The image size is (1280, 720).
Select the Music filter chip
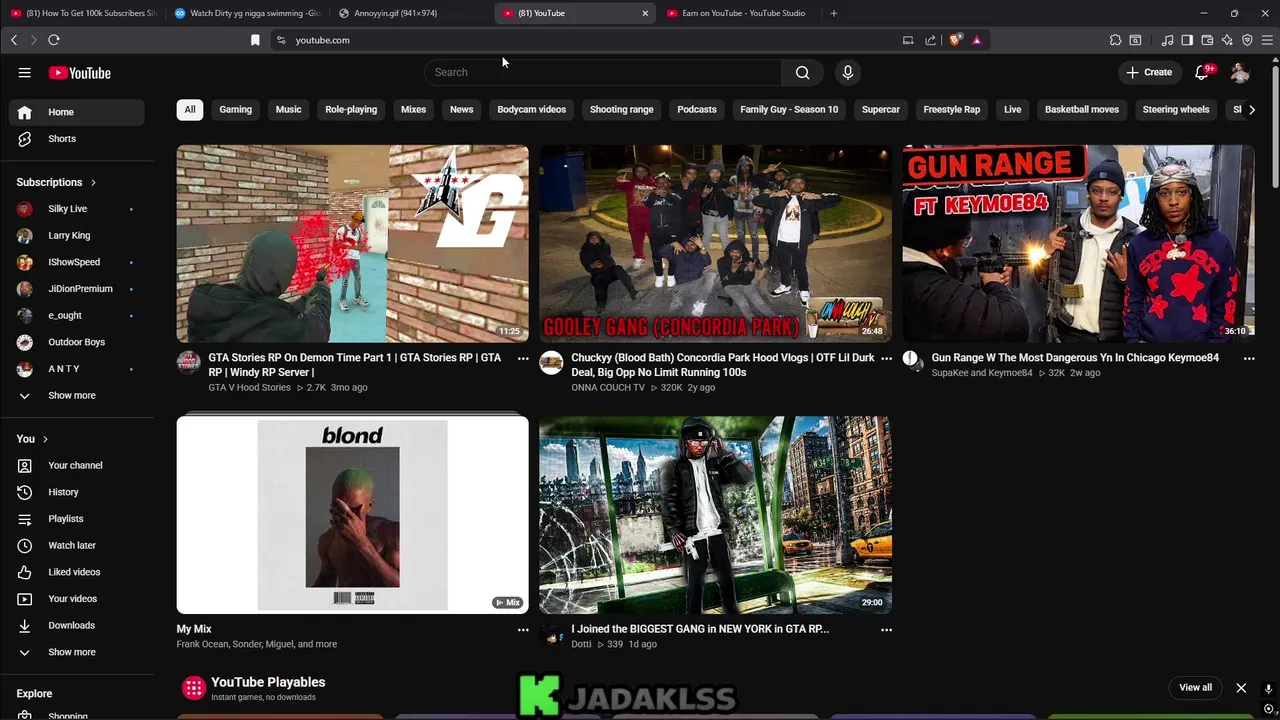288,110
